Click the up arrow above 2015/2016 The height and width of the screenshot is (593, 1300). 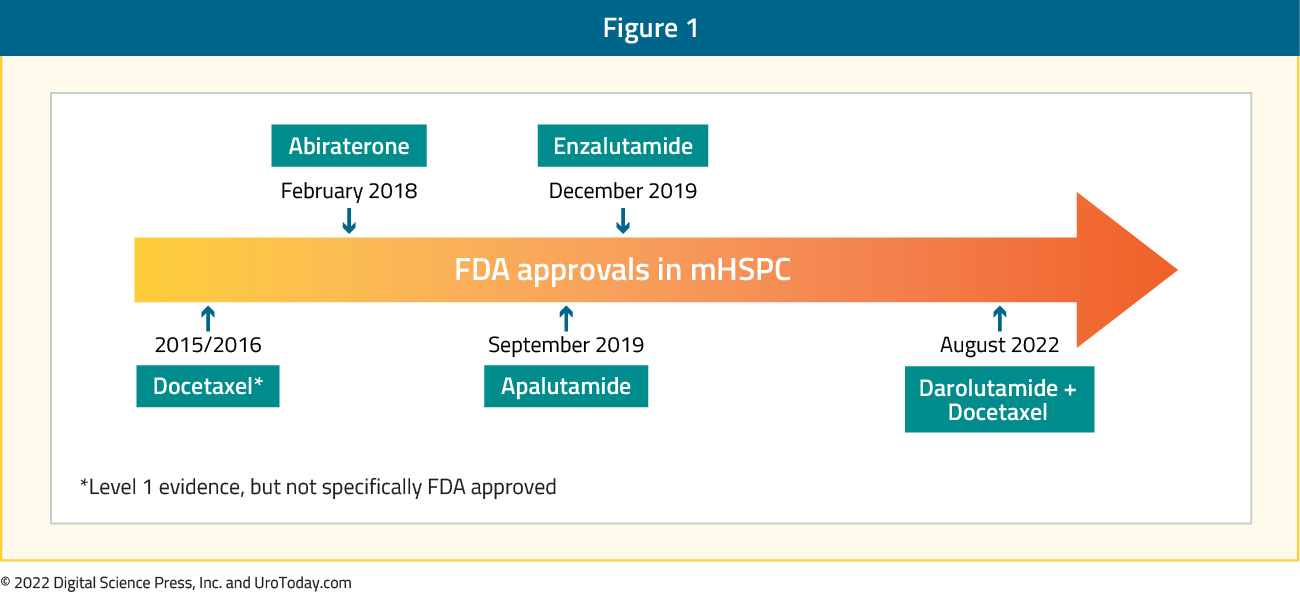pos(208,319)
